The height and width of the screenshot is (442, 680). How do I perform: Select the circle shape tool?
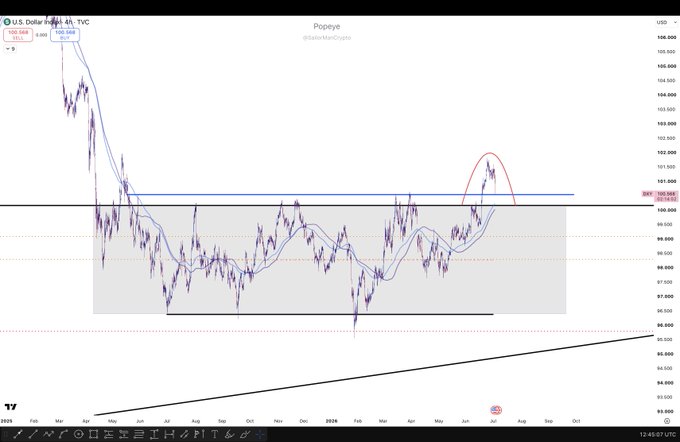pos(78,434)
